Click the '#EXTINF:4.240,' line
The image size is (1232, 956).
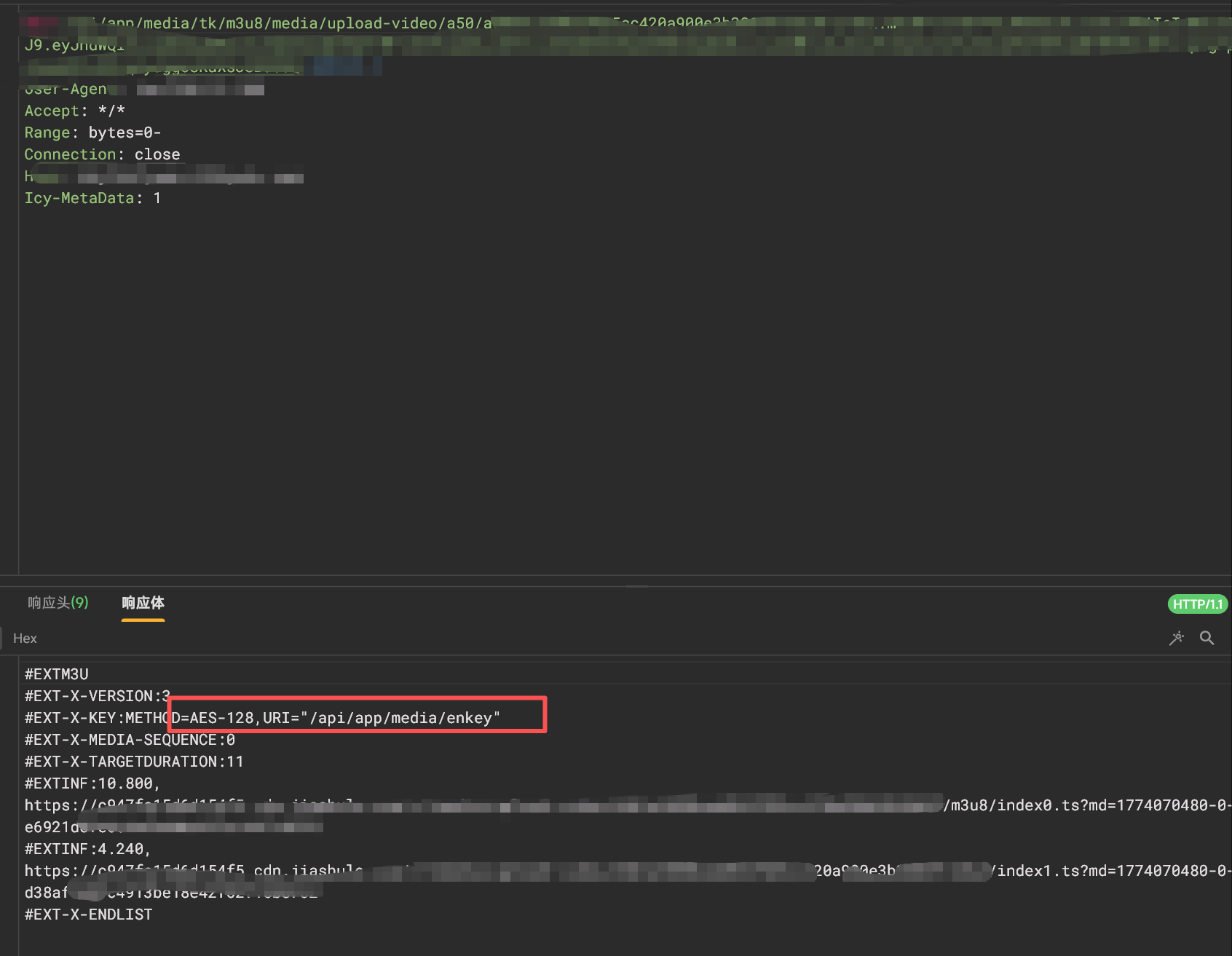tap(88, 849)
